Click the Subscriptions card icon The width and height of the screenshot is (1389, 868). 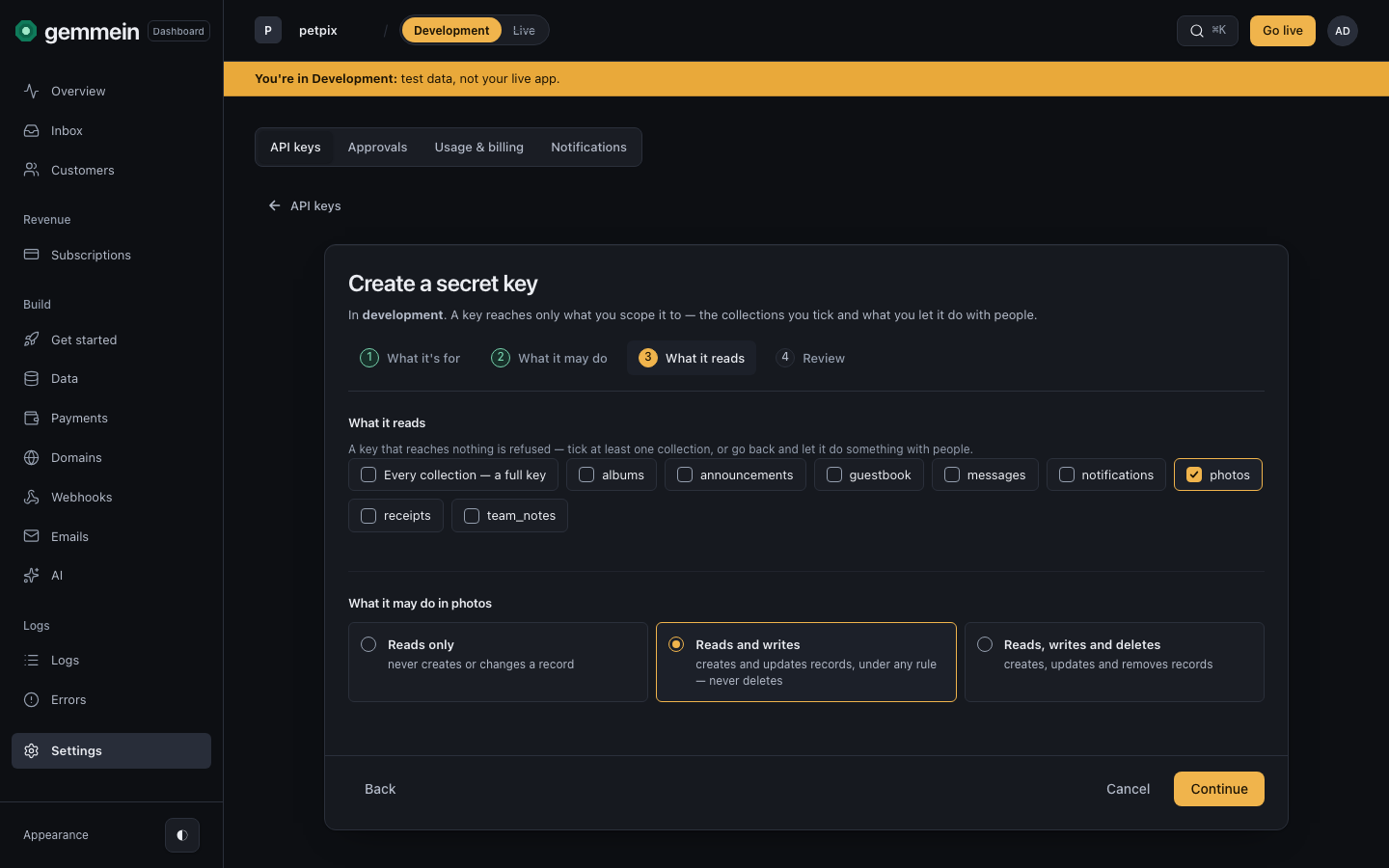(x=32, y=255)
